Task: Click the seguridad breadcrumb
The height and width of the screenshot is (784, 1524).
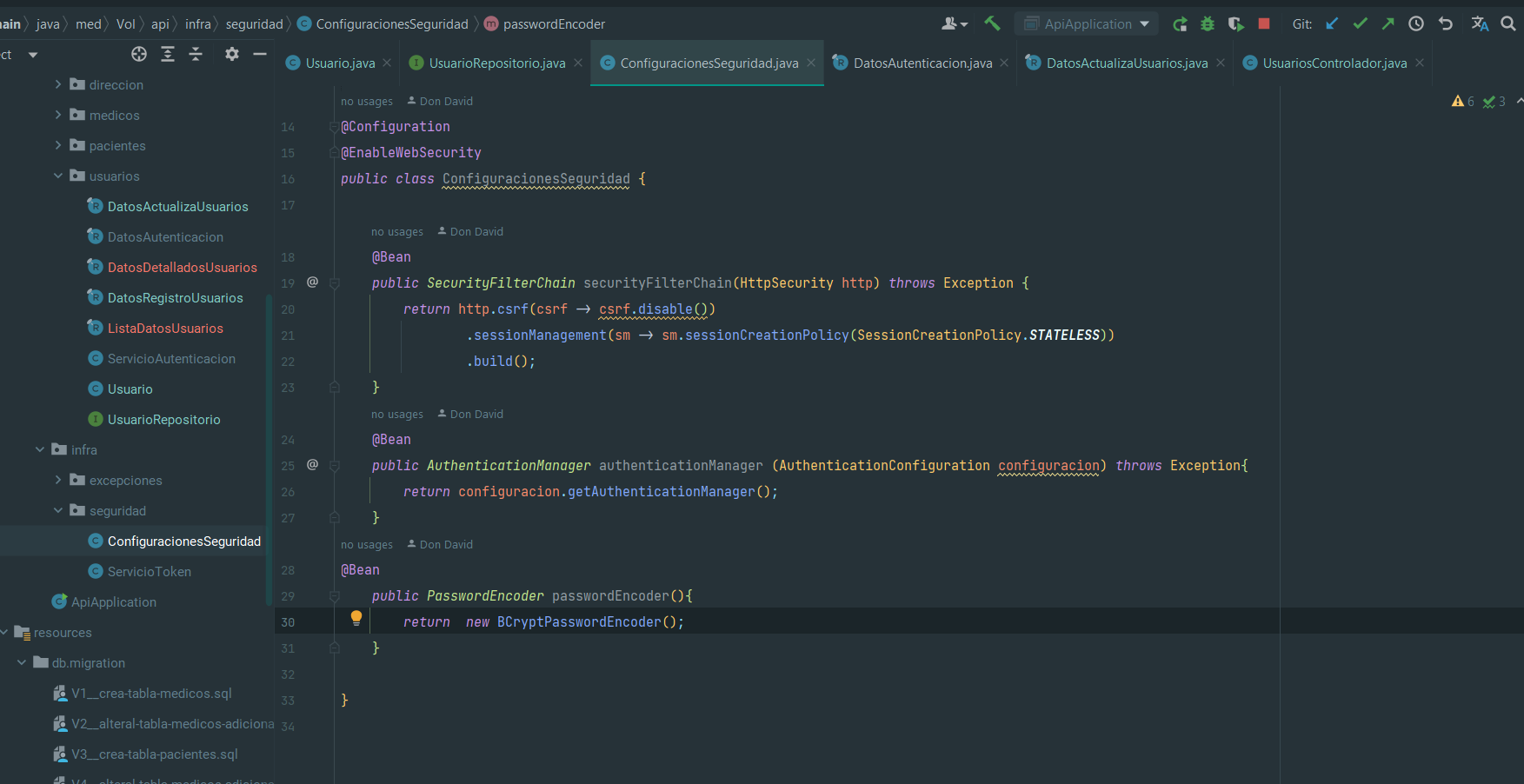Action: [x=254, y=23]
